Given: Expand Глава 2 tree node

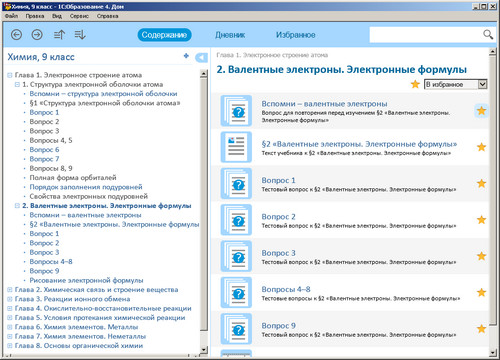Looking at the screenshot, I should pyautogui.click(x=10, y=290).
